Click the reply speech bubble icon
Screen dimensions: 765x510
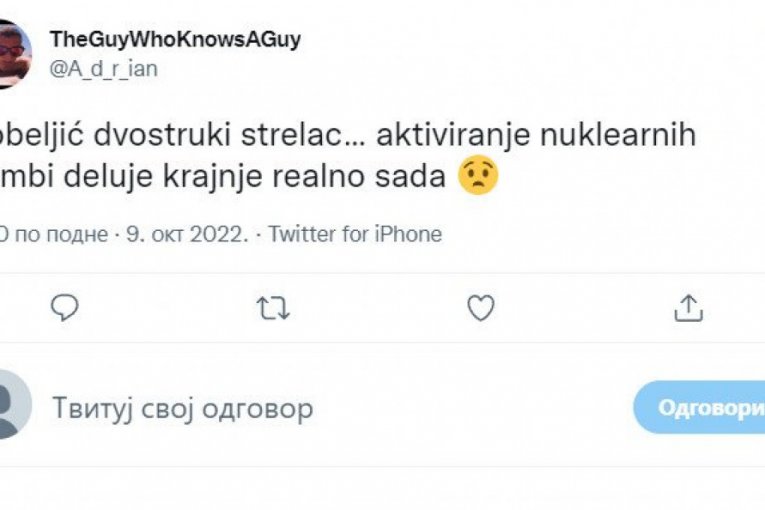tap(64, 309)
